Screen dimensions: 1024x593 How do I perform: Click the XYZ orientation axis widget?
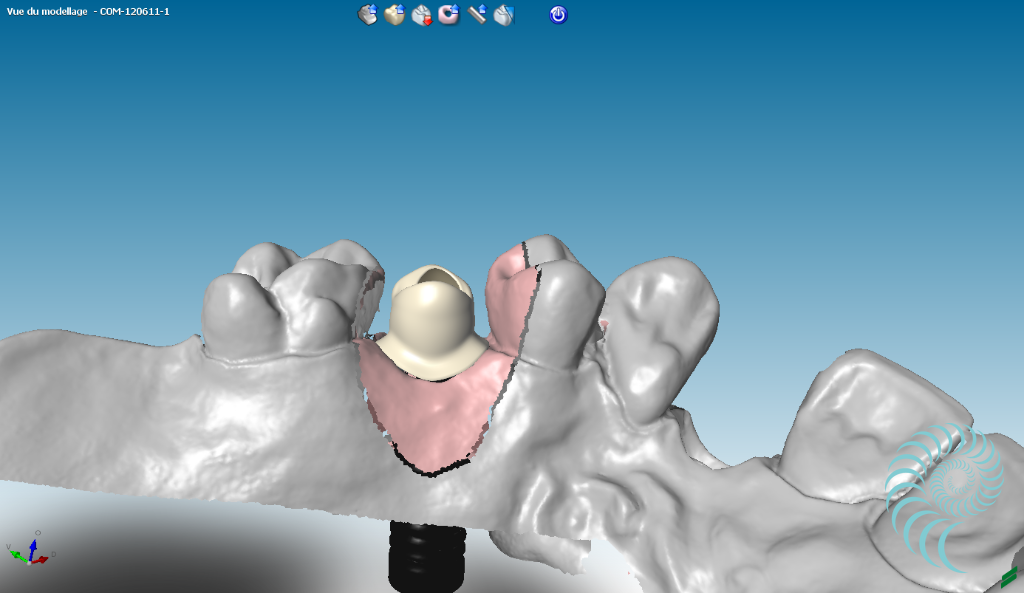pos(31,552)
